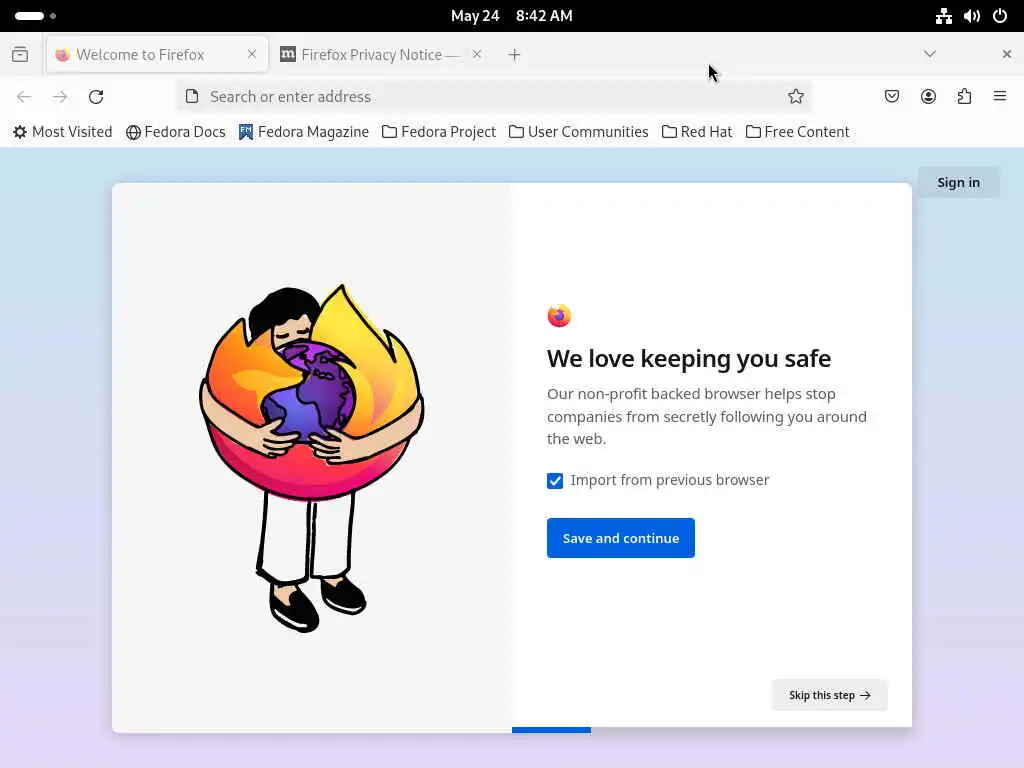Click the We love keeping you safe heading
The width and height of the screenshot is (1024, 768).
click(x=689, y=359)
